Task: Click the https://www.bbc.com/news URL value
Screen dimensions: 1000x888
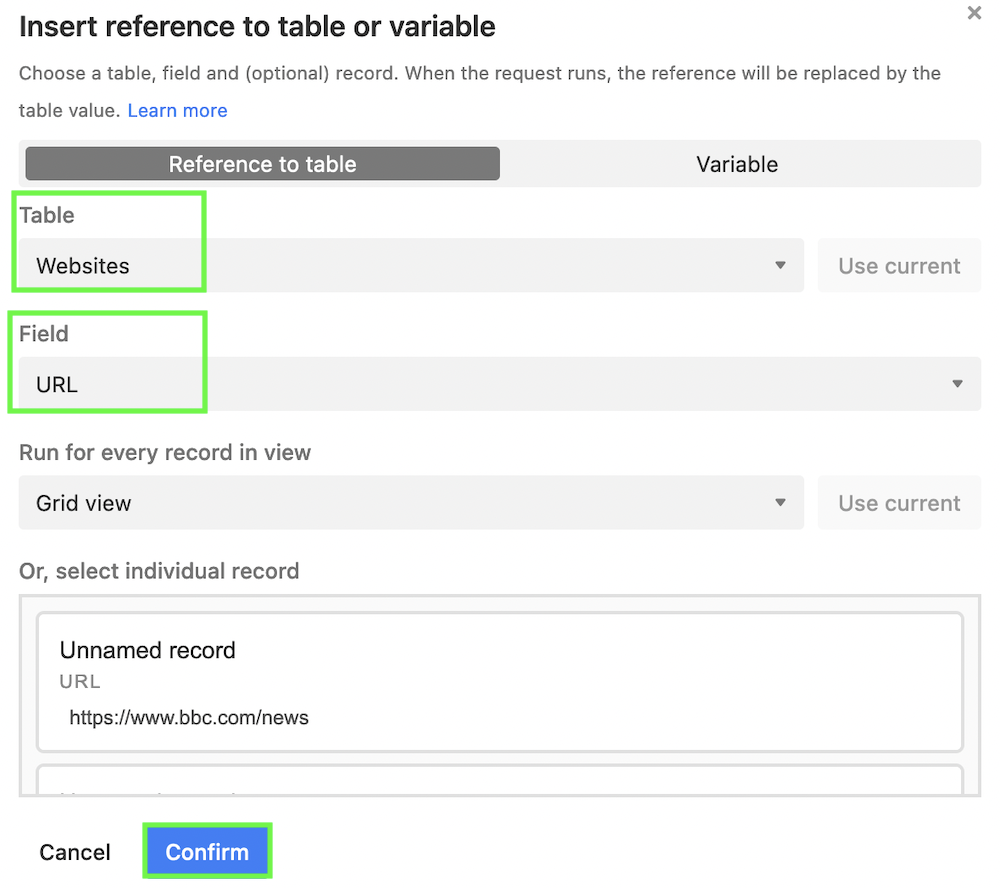Action: 189,717
